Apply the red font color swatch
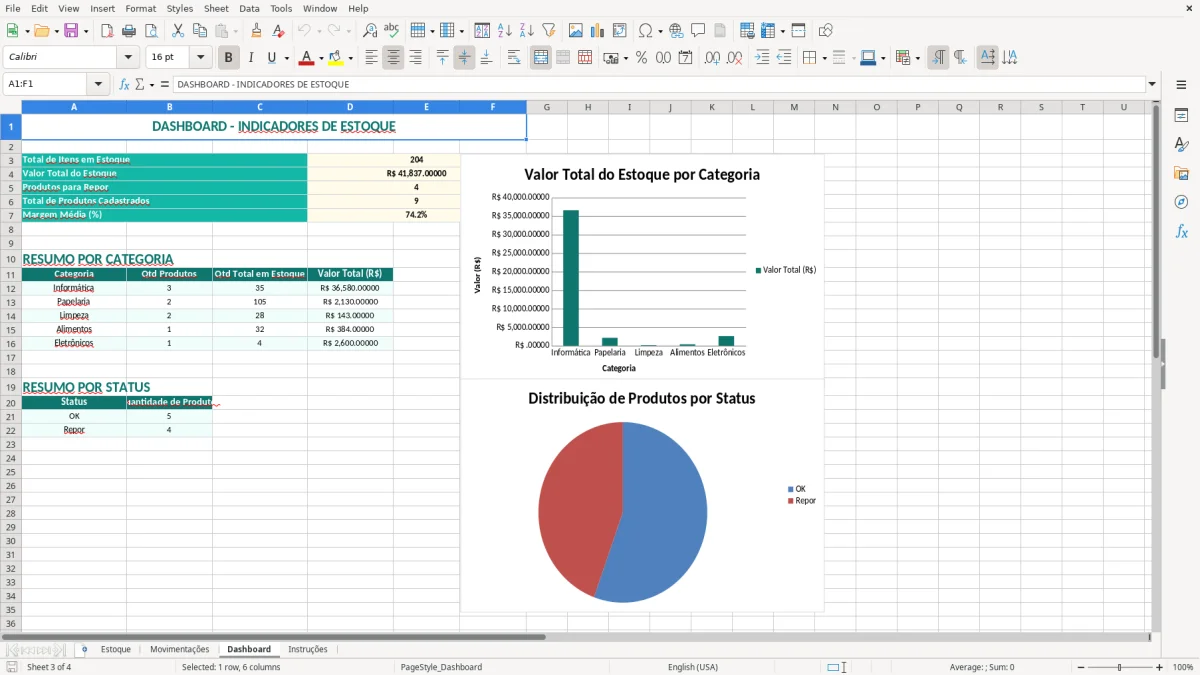The width and height of the screenshot is (1200, 675). coord(307,58)
